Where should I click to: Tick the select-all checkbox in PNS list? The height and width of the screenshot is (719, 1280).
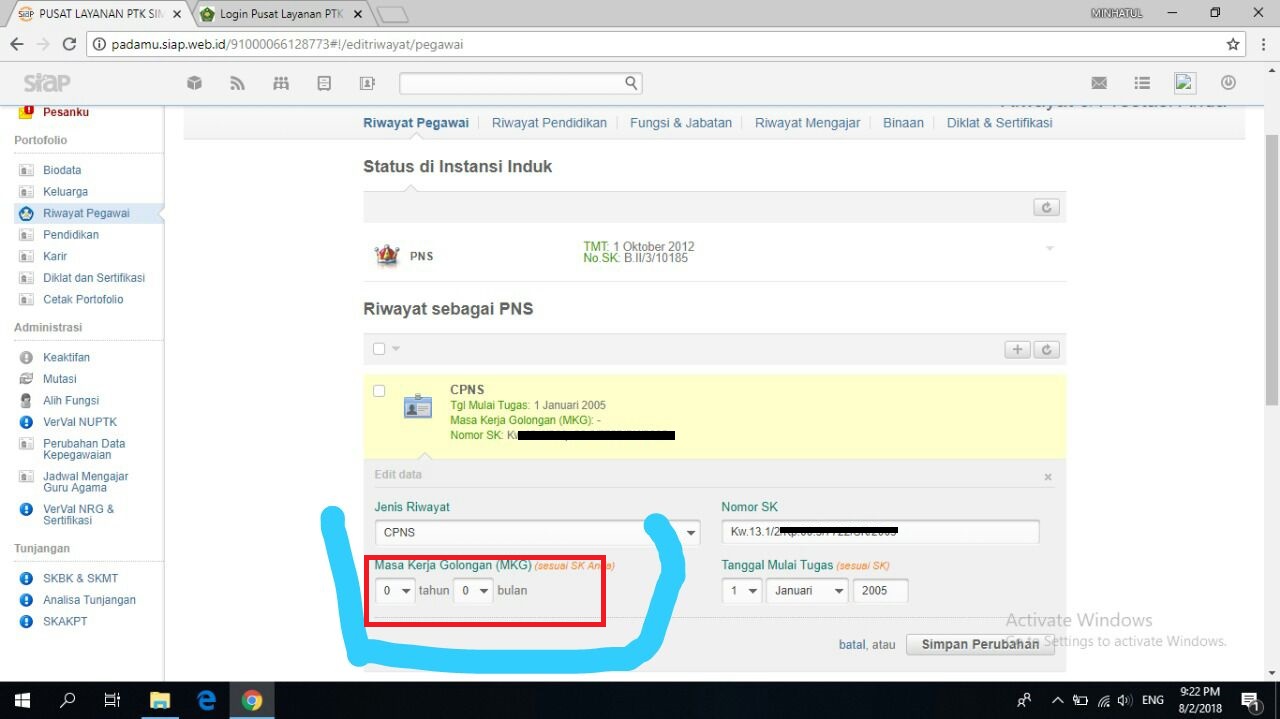coord(379,349)
